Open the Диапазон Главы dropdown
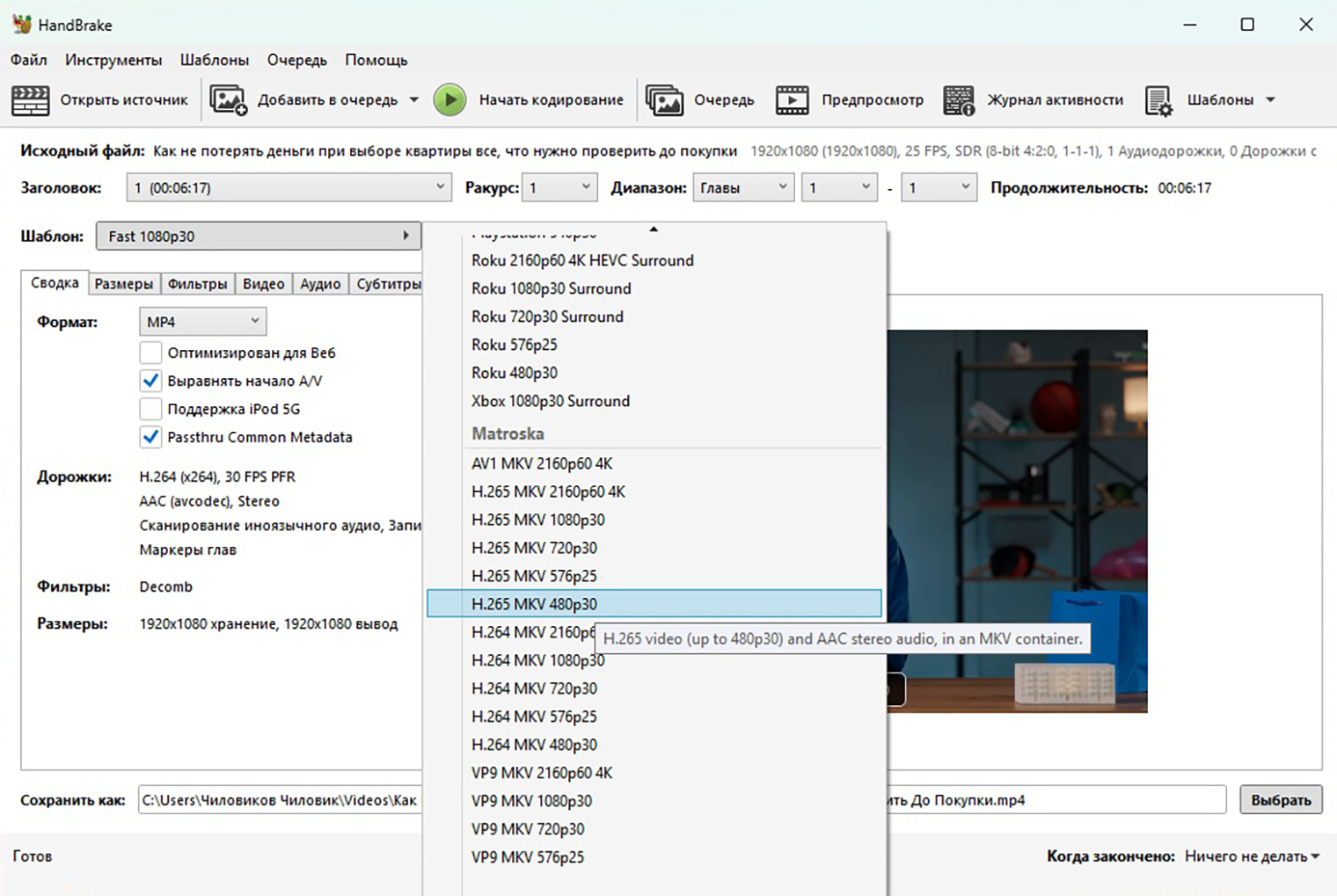1337x896 pixels. point(743,187)
